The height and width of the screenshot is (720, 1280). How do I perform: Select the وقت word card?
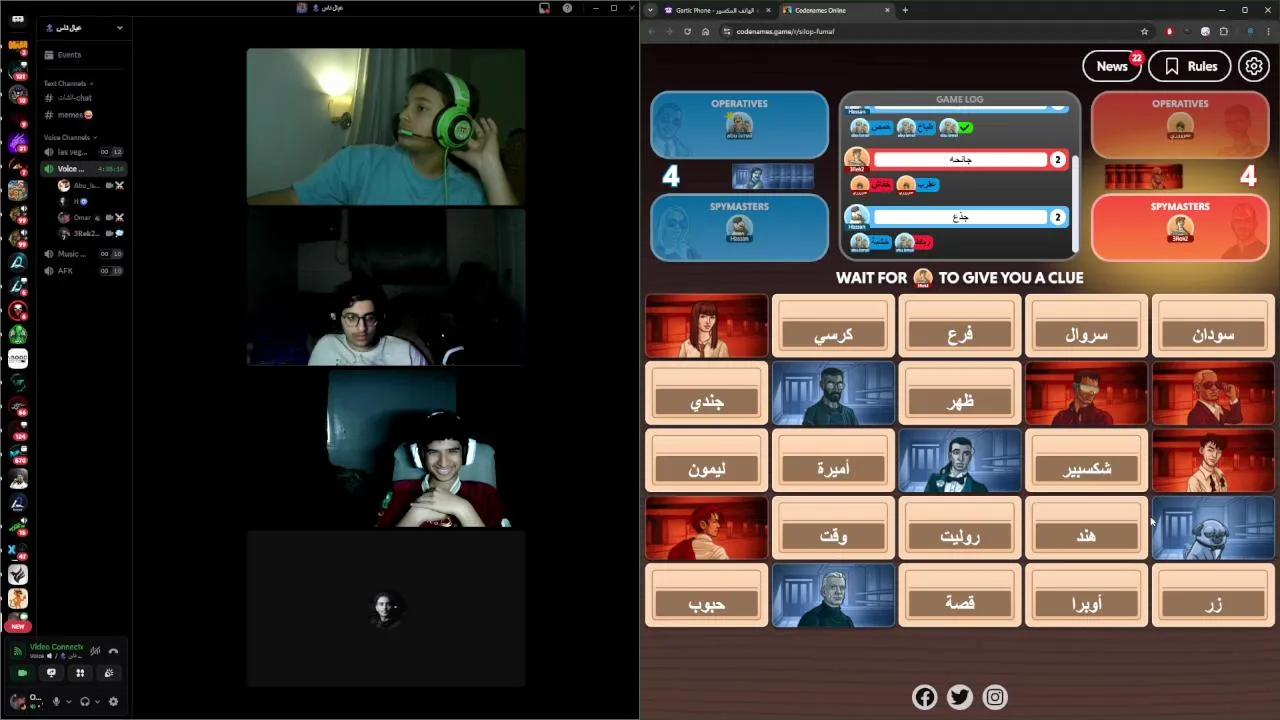point(833,527)
